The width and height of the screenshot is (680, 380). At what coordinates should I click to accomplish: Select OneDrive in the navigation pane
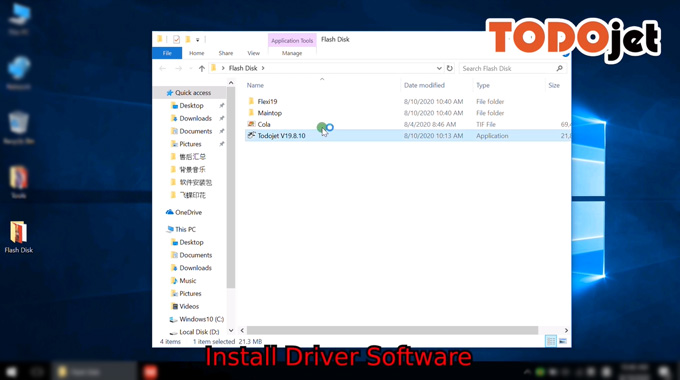pos(188,212)
